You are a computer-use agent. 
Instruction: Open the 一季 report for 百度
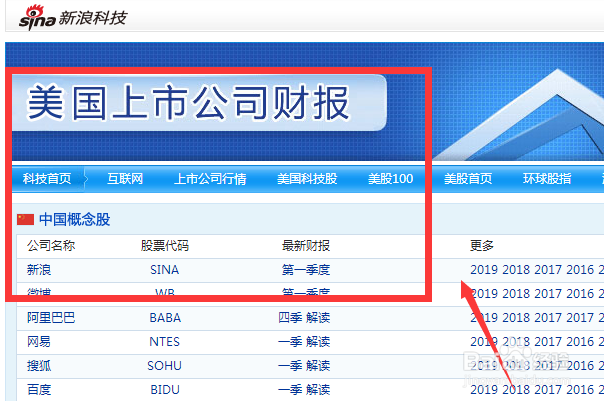(290, 389)
